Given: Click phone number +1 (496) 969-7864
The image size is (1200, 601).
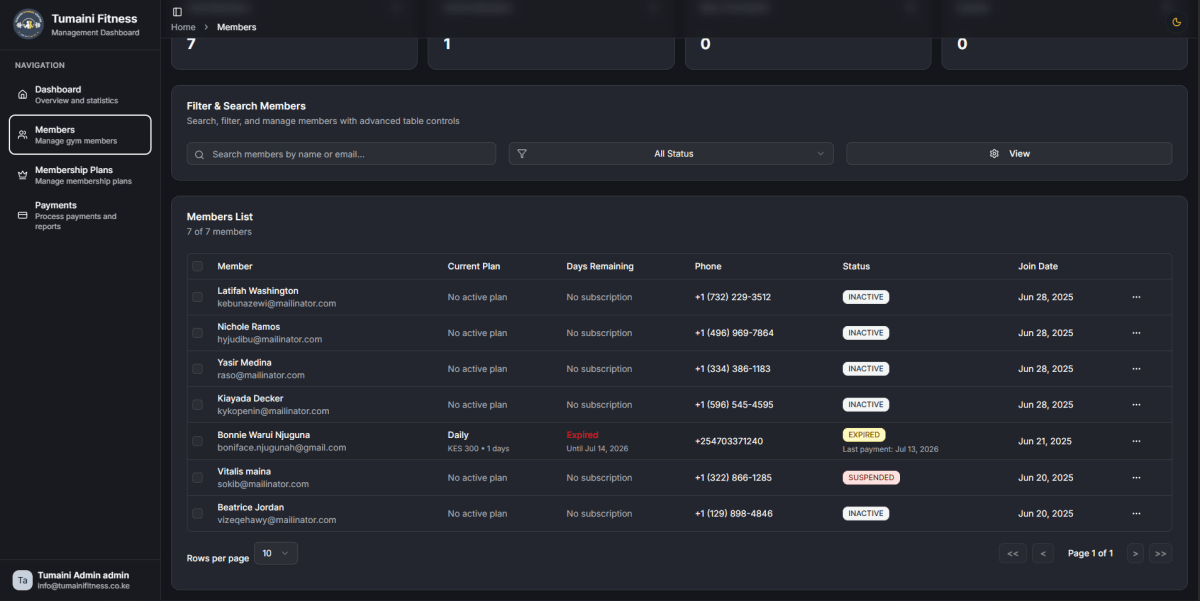Looking at the screenshot, I should 734,333.
